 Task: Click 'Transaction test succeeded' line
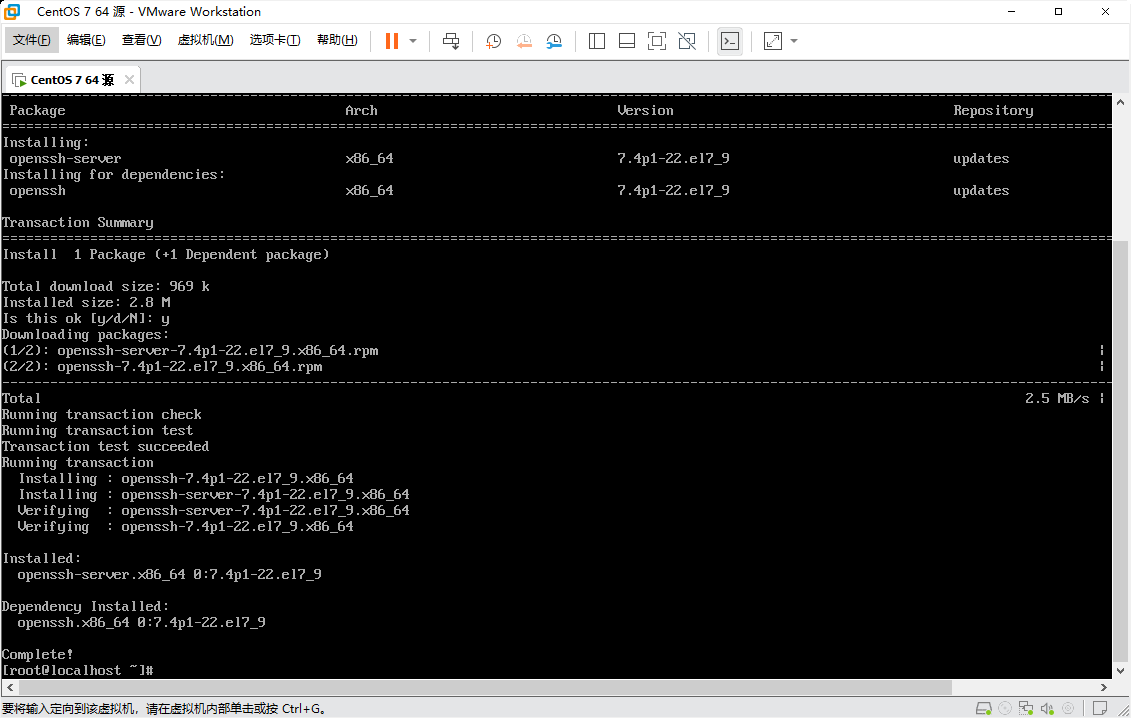tap(105, 447)
